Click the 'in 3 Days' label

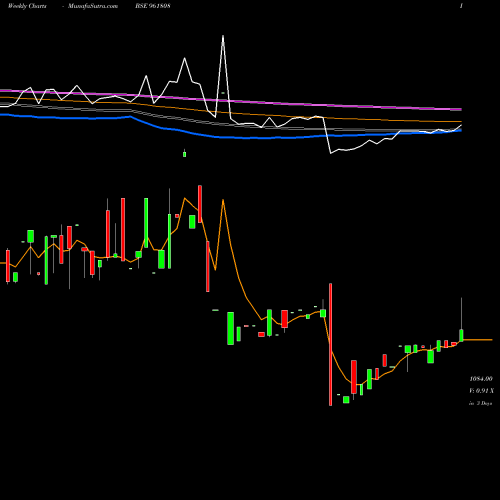pyautogui.click(x=480, y=403)
